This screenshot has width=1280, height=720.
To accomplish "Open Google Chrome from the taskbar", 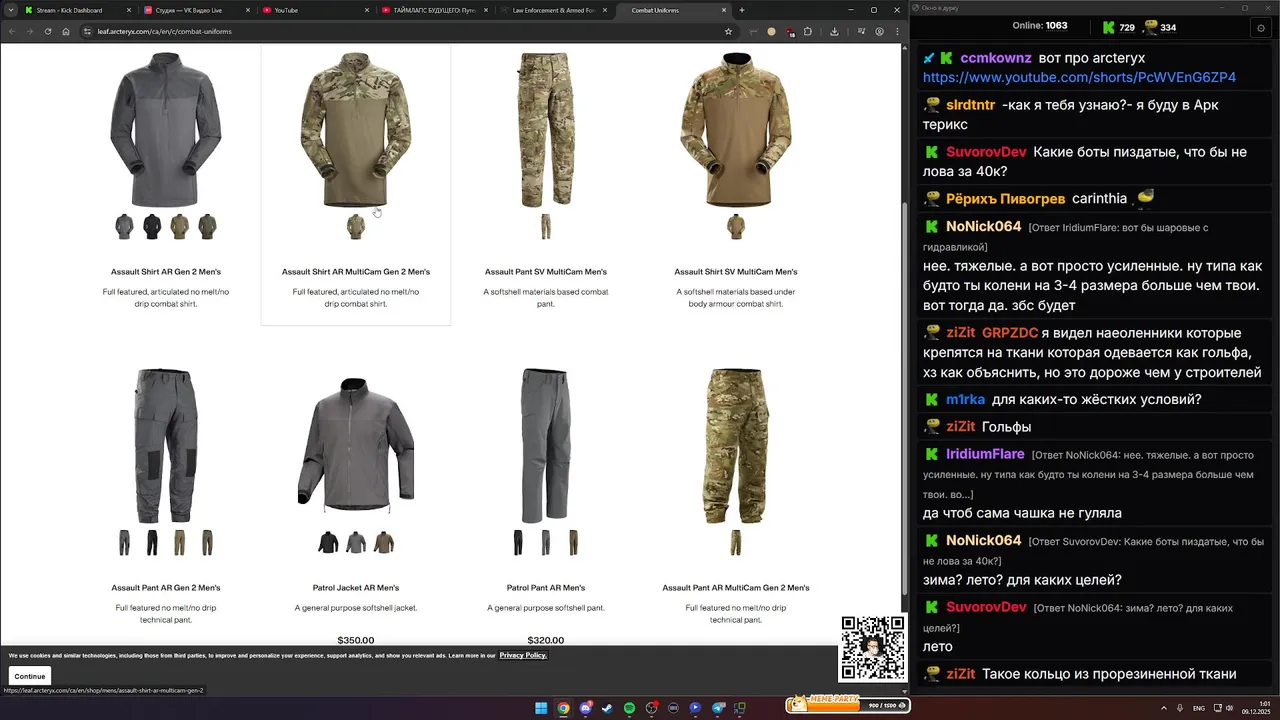I will pyautogui.click(x=563, y=708).
